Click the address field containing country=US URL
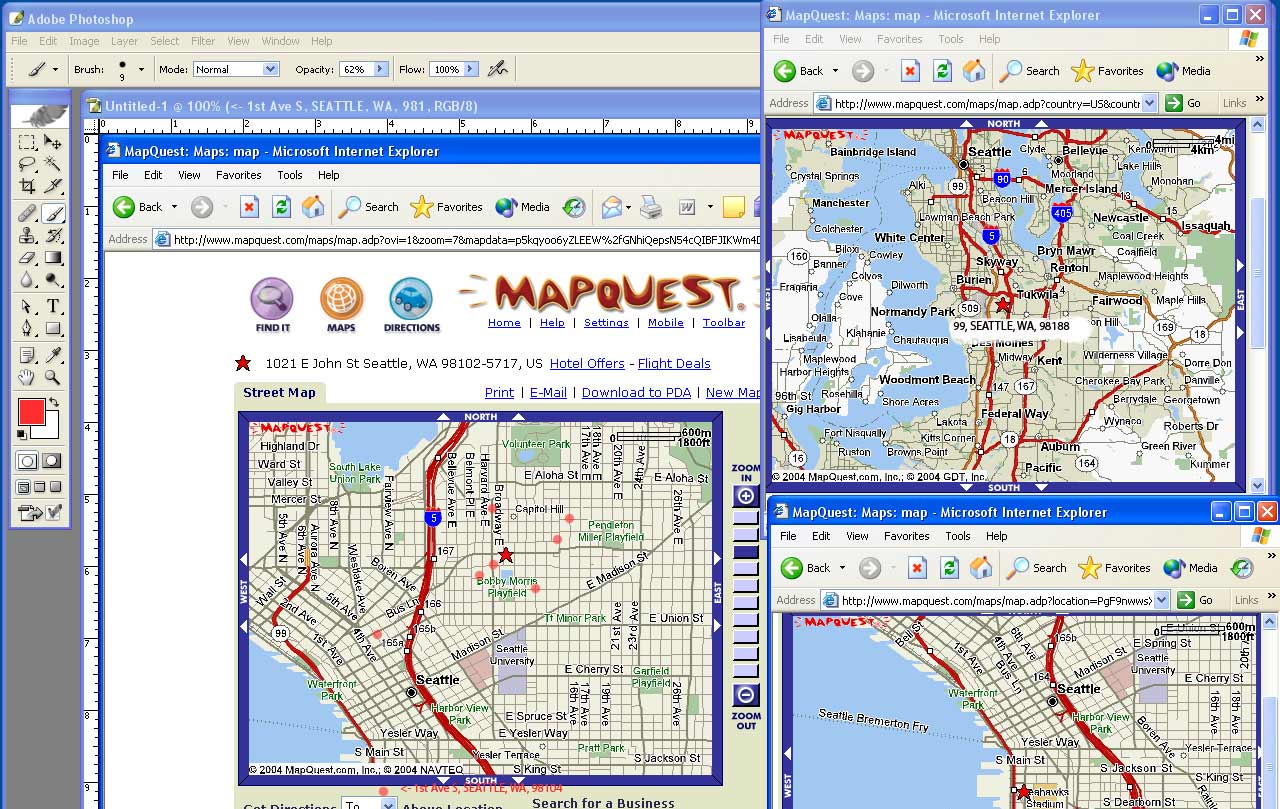This screenshot has height=809, width=1280. [x=985, y=103]
